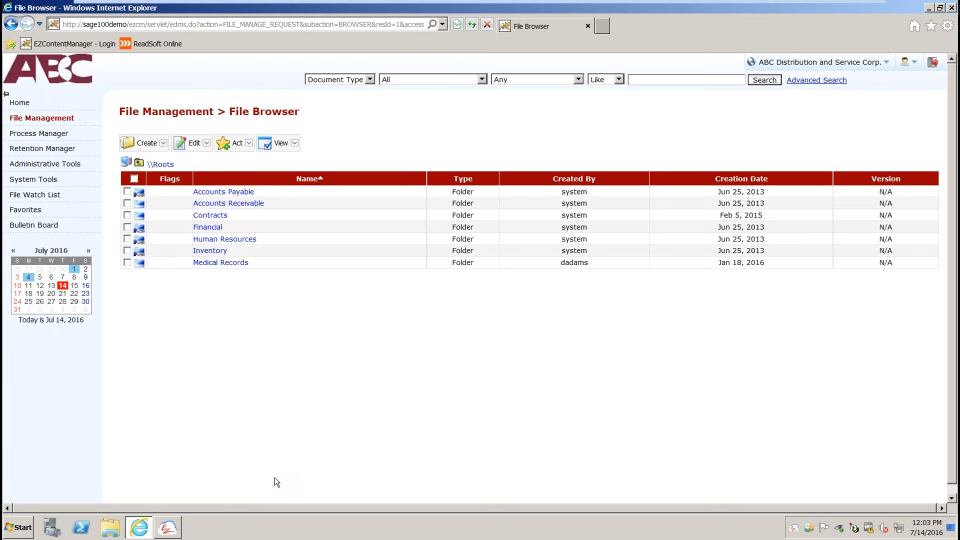Click the View checkmark icon in toolbar
The height and width of the screenshot is (540, 960).
tap(265, 143)
